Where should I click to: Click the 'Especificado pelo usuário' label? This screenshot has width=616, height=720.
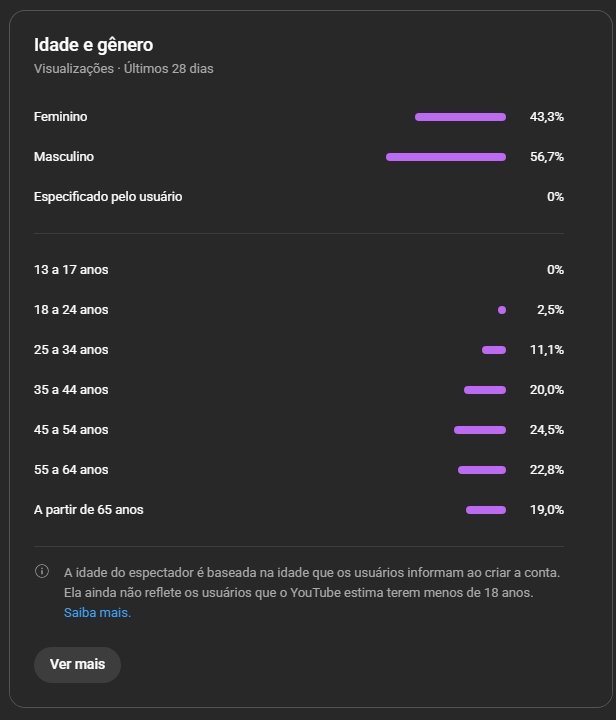(108, 197)
